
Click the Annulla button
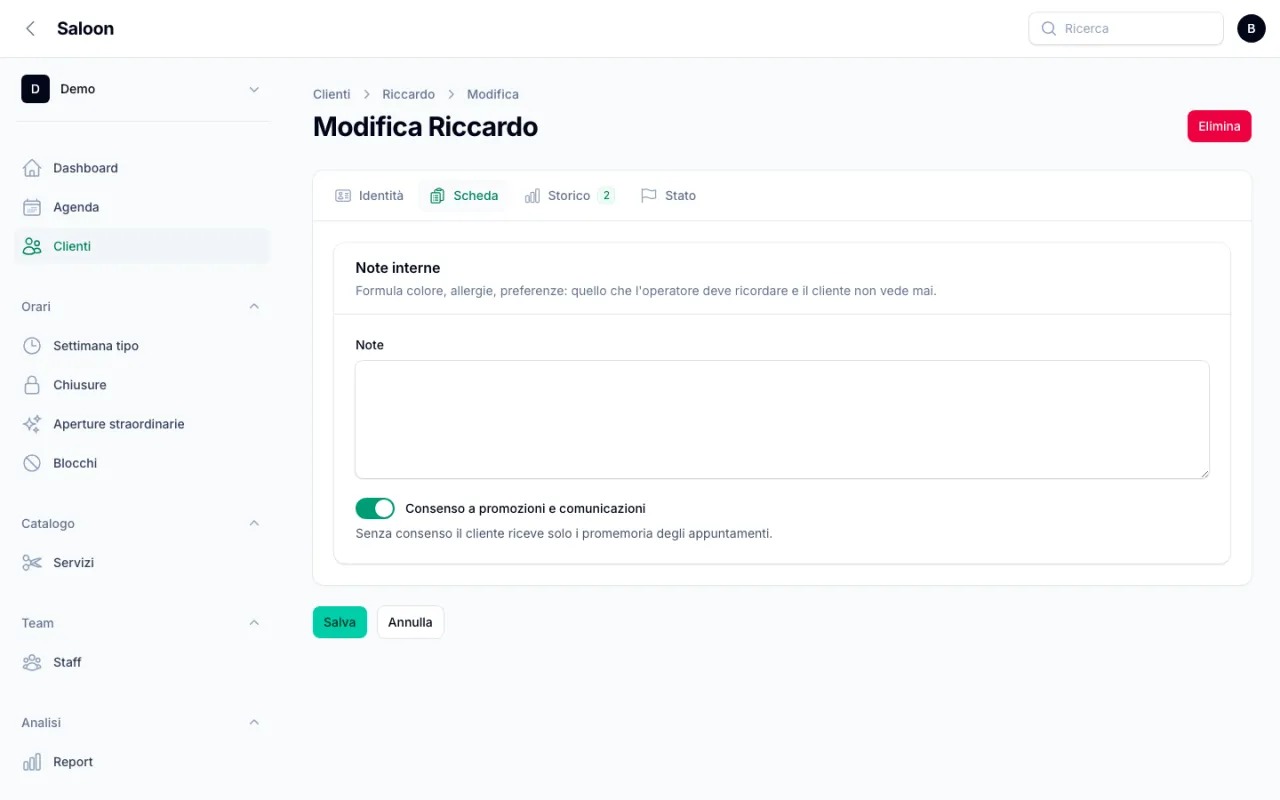tap(410, 622)
